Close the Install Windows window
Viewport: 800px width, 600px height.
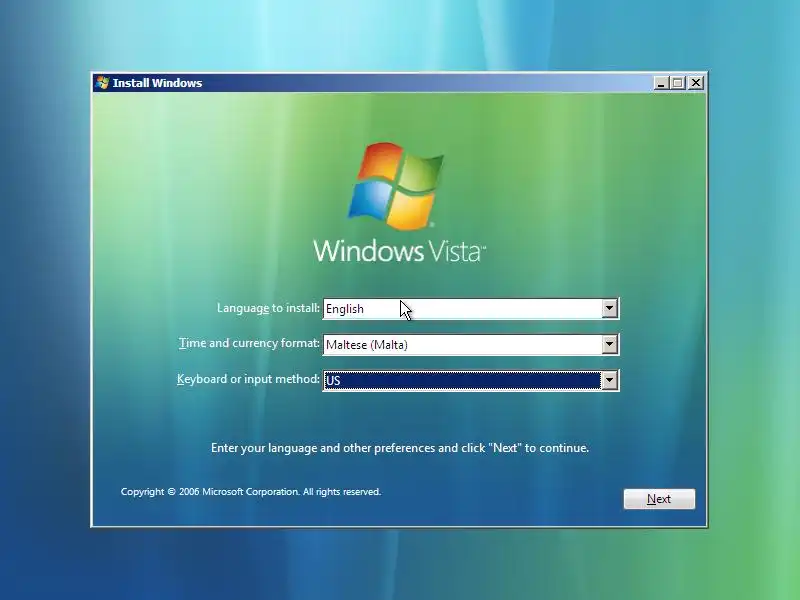pyautogui.click(x=696, y=83)
